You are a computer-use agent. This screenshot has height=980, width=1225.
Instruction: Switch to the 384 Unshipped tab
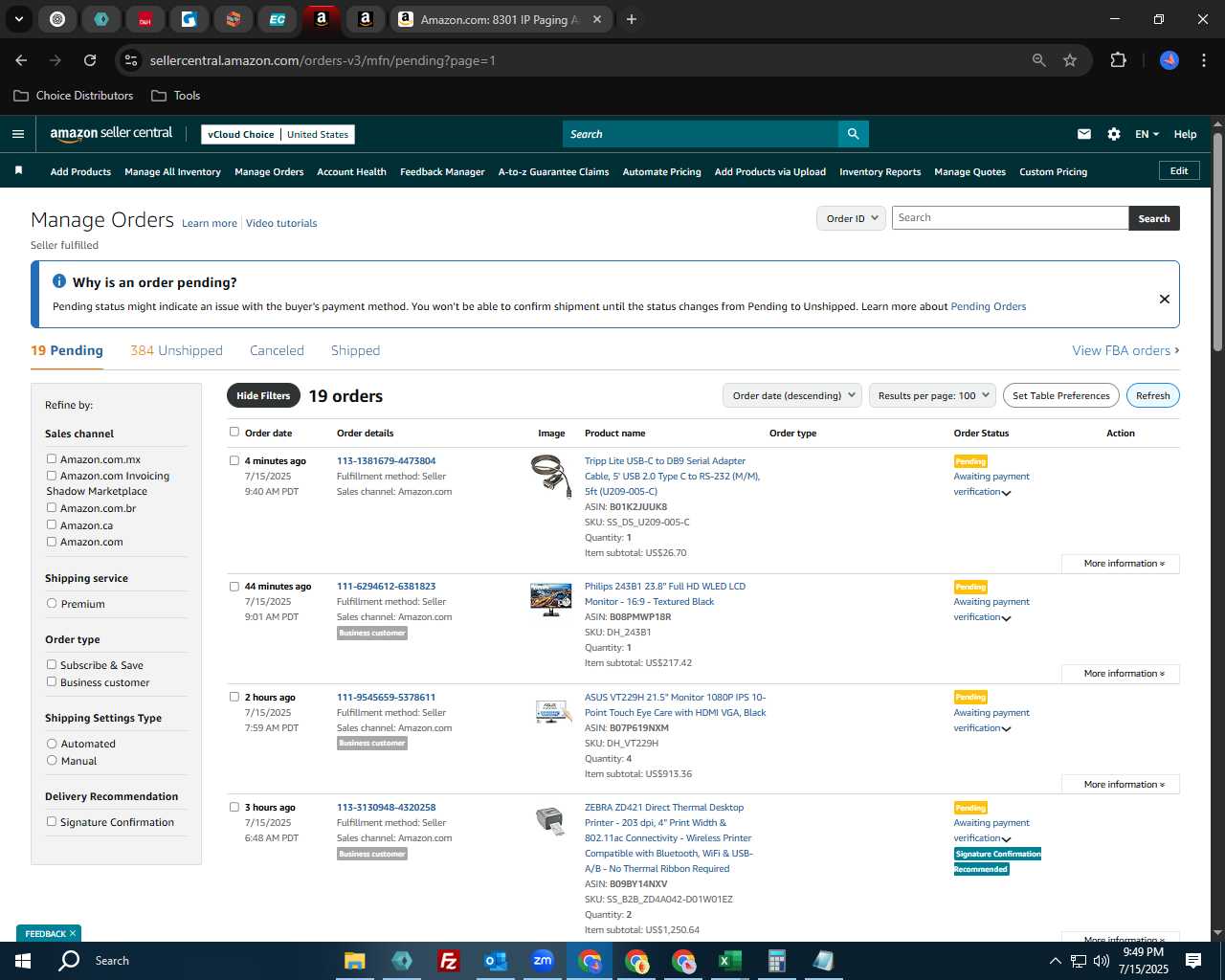(x=176, y=350)
